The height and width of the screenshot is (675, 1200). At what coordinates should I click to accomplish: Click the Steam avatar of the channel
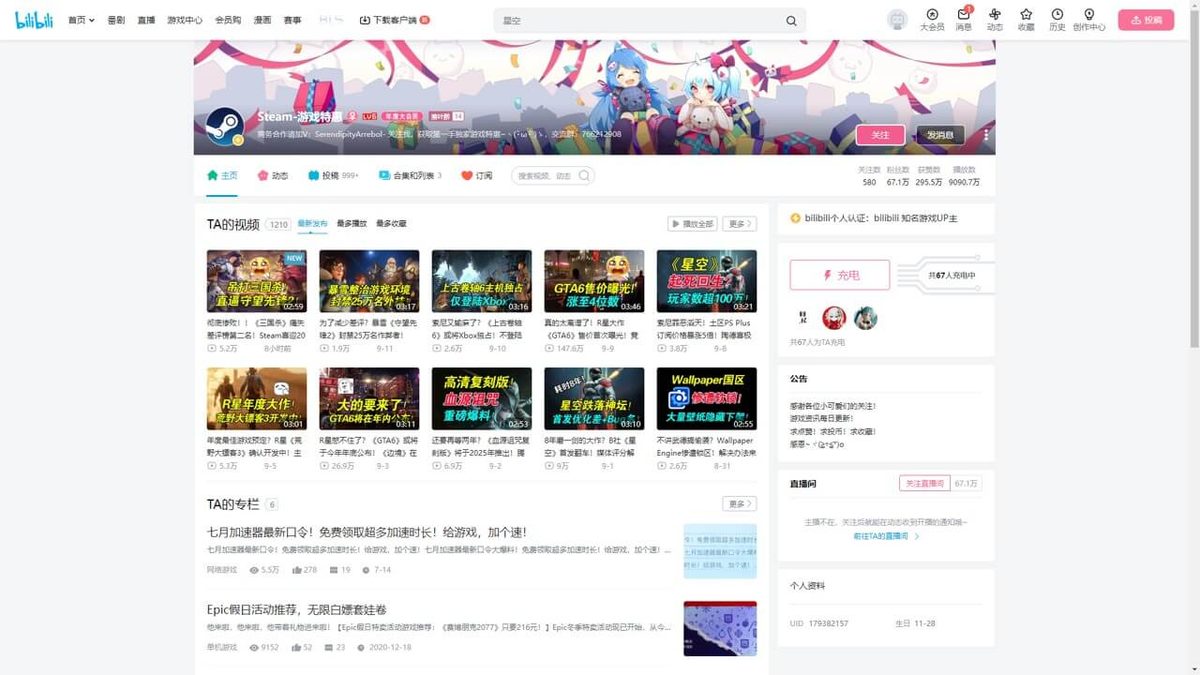pyautogui.click(x=224, y=127)
